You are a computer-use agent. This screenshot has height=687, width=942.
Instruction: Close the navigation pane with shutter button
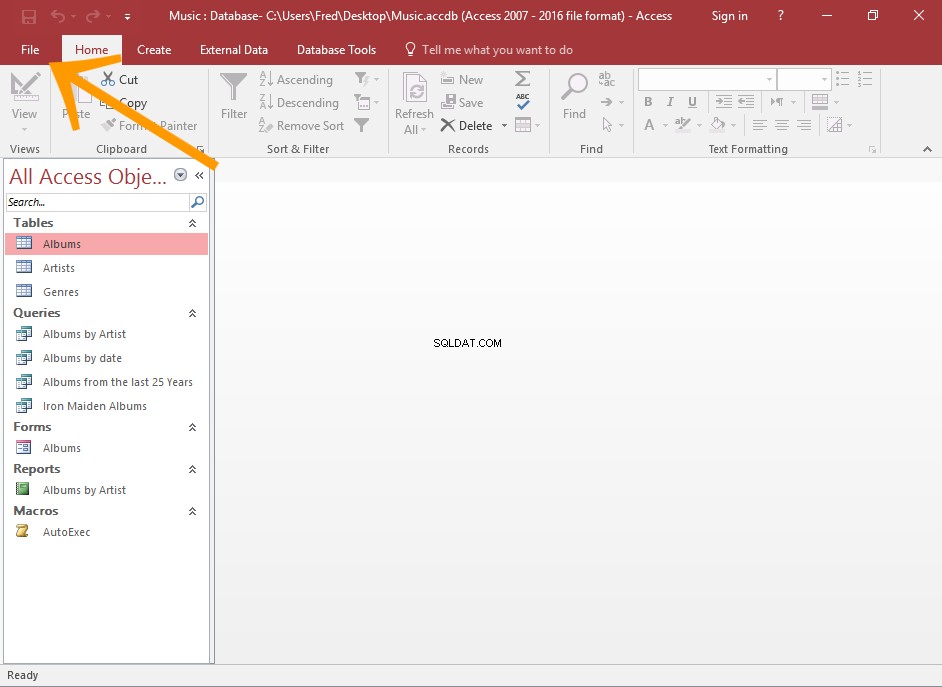[199, 175]
